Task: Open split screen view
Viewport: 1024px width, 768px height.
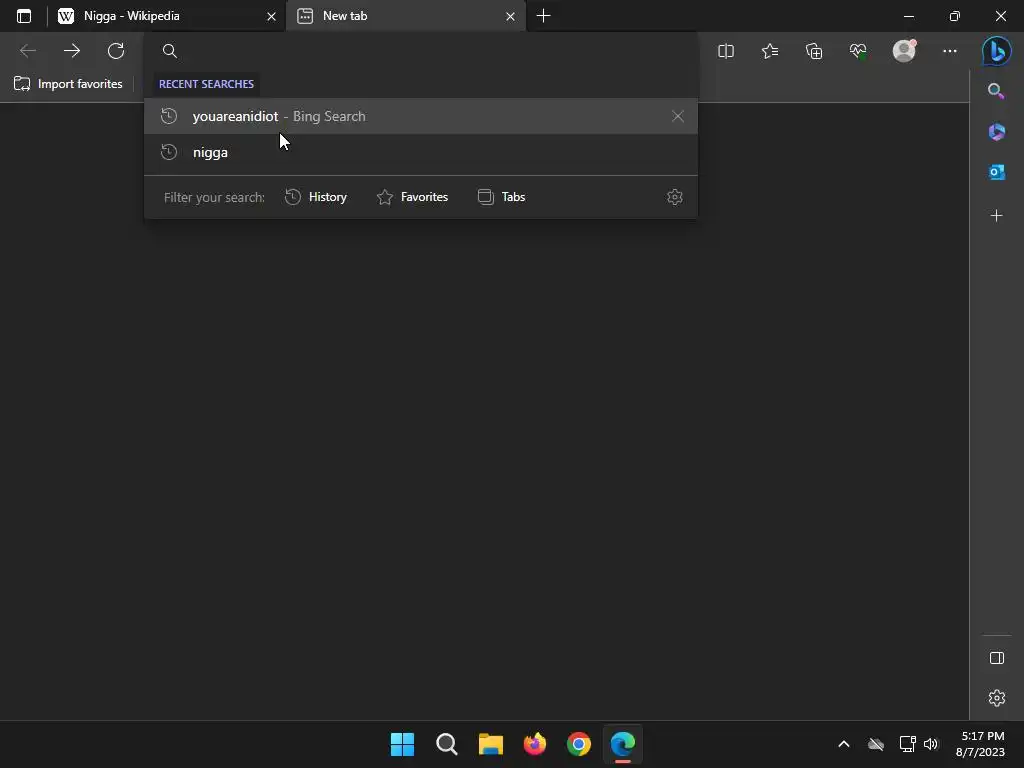Action: tap(726, 51)
